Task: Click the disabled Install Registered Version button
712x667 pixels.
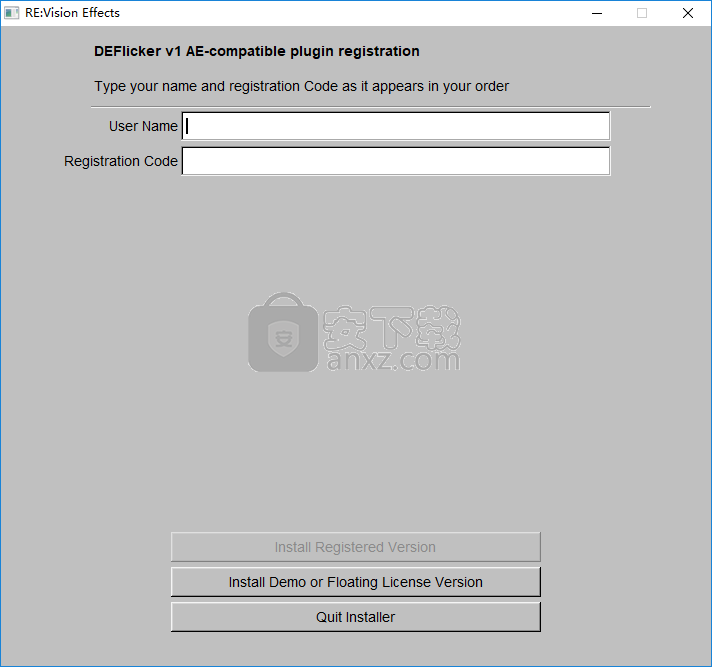Action: click(x=356, y=547)
